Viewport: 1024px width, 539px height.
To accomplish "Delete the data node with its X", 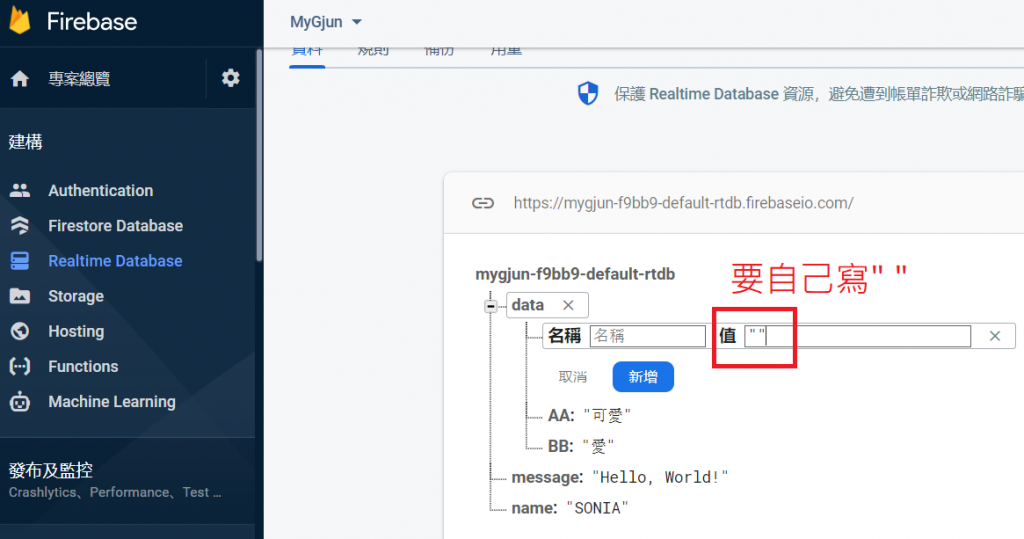I will (x=568, y=305).
